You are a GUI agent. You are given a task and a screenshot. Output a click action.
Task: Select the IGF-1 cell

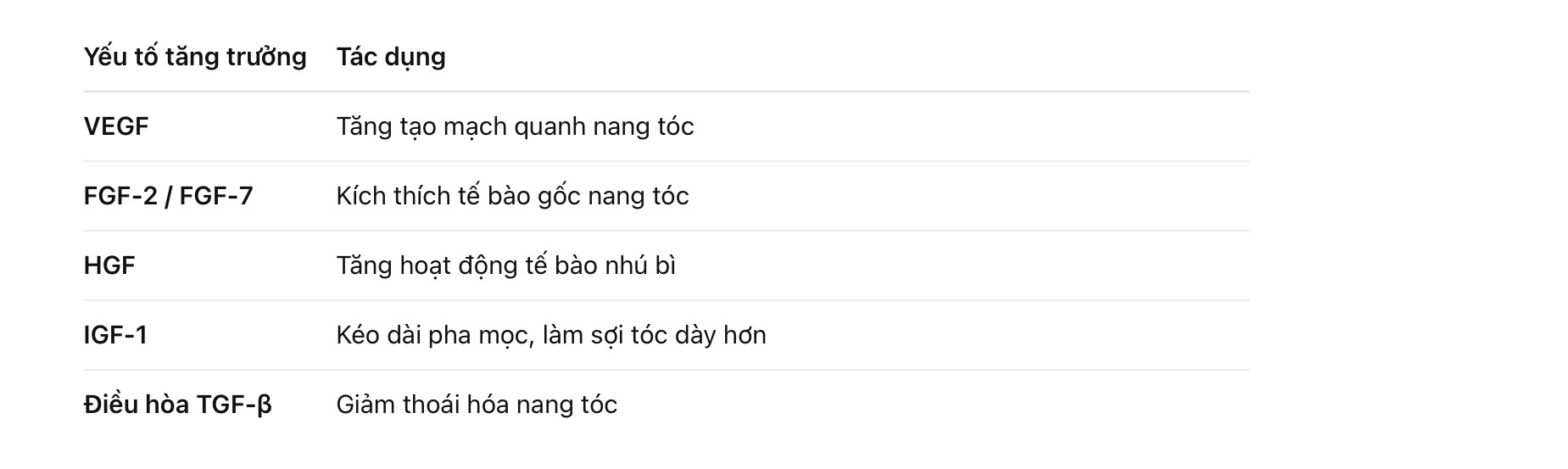(115, 335)
